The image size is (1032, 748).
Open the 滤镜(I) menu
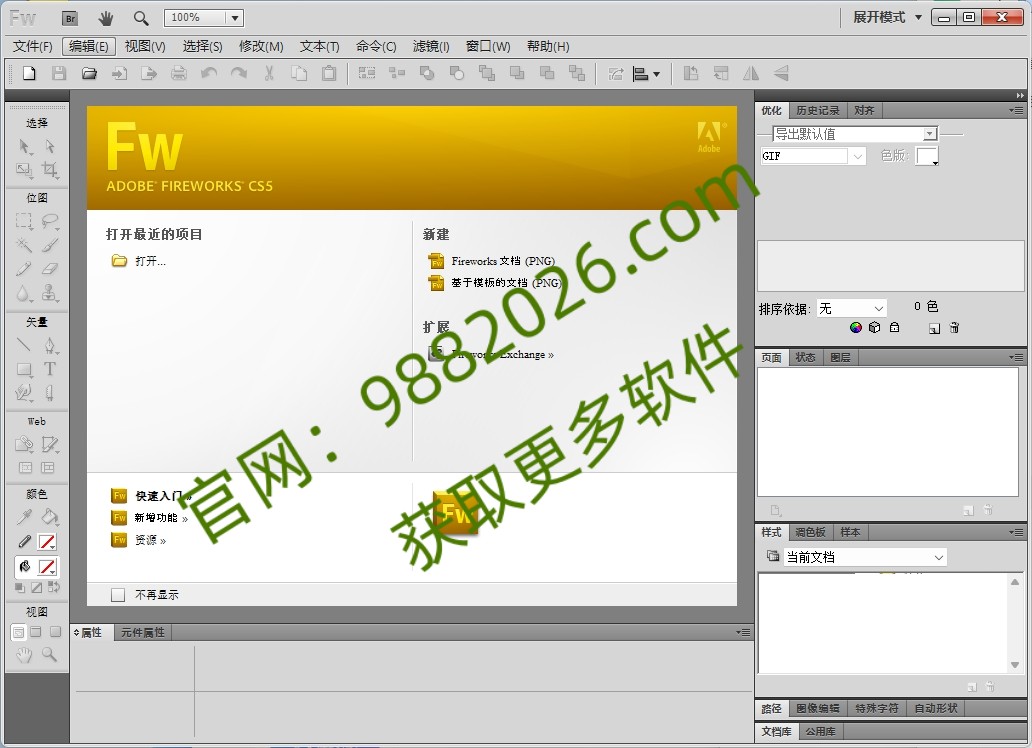431,47
